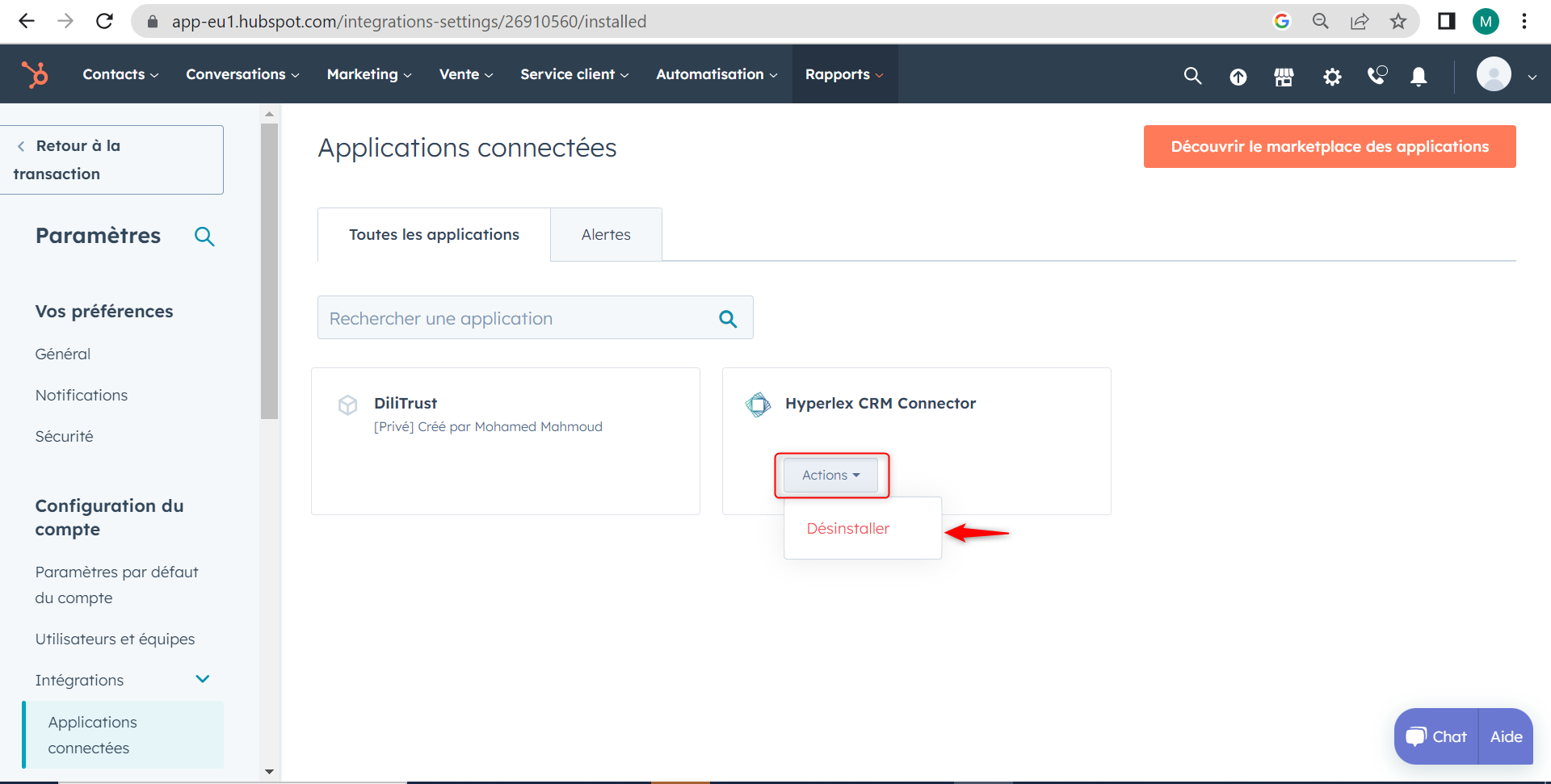Click "[Privé] Créé par Mohamed Mahmoud" text
Viewport: 1551px width, 784px height.
coord(488,427)
